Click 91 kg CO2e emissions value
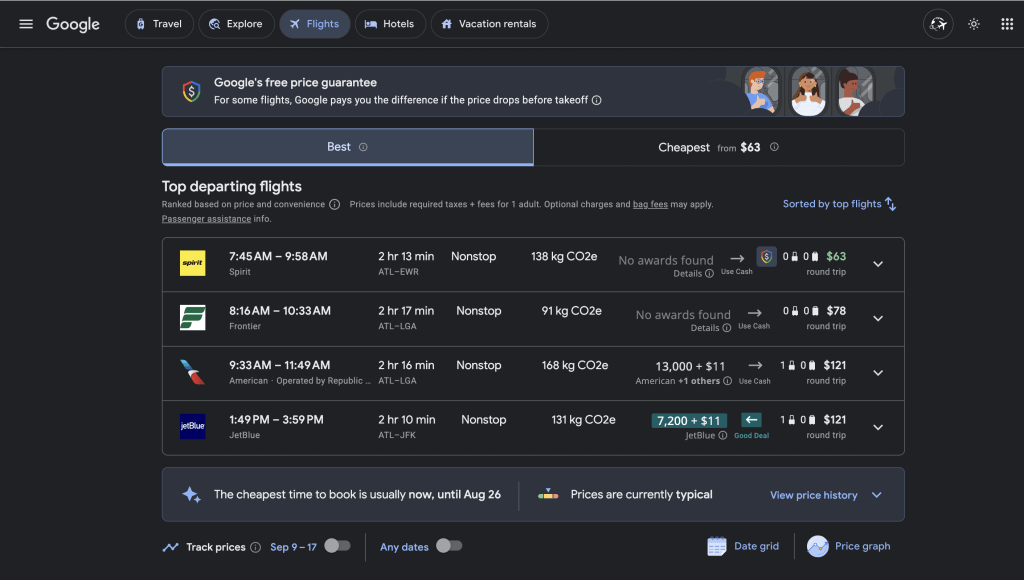The image size is (1024, 580). click(571, 311)
